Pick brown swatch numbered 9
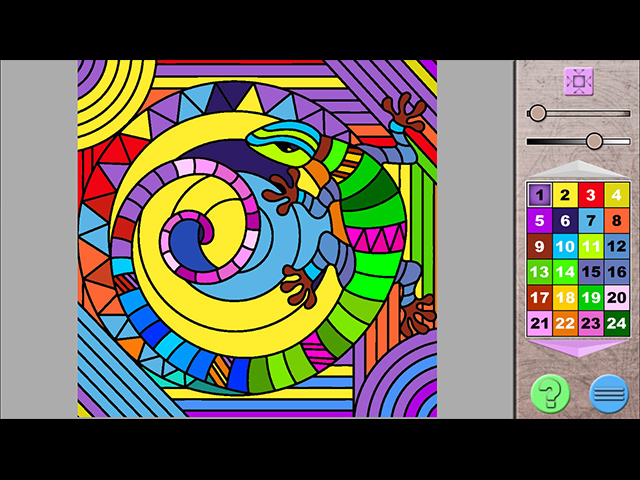640x480 pixels. (539, 246)
